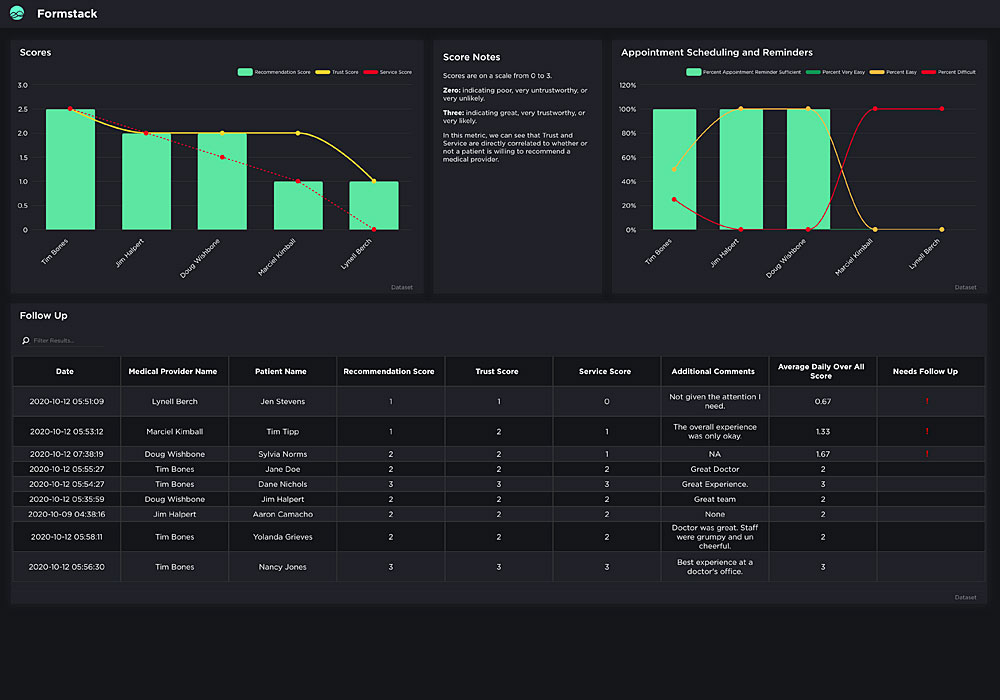Open the Dataset link under the Scores chart
Viewport: 1000px width, 700px height.
pos(402,287)
